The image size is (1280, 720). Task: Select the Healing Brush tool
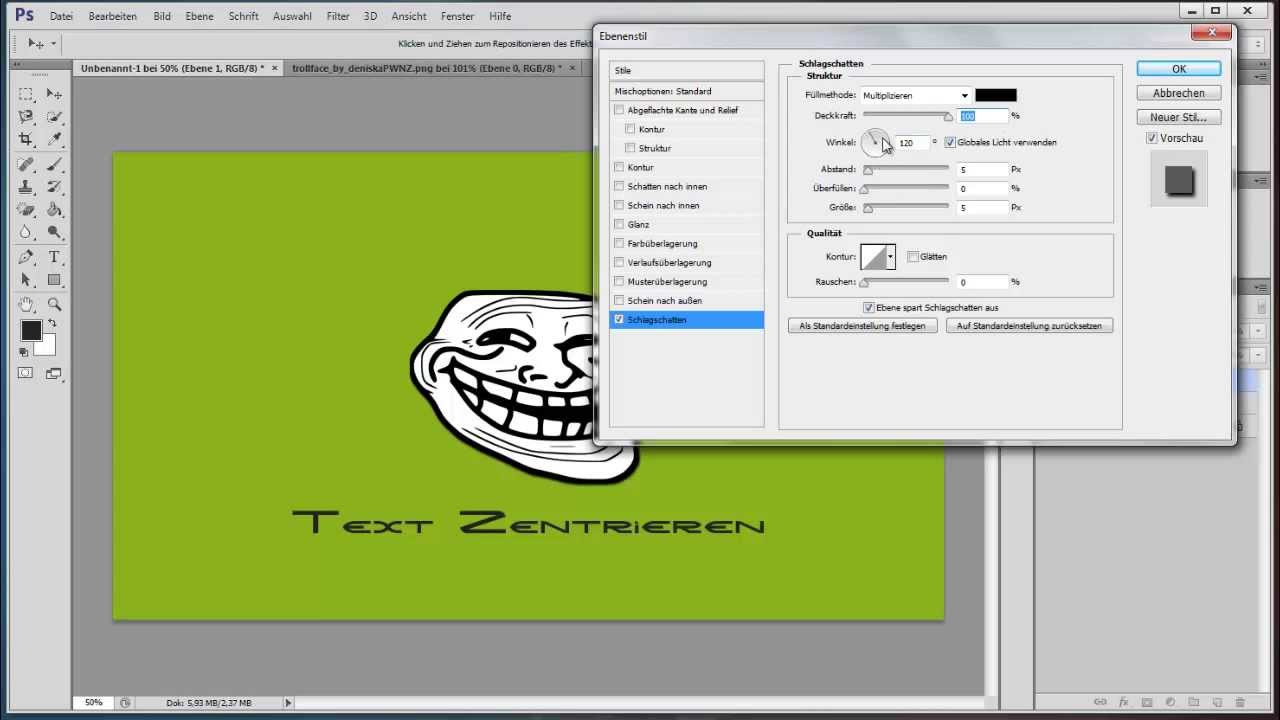pos(26,164)
